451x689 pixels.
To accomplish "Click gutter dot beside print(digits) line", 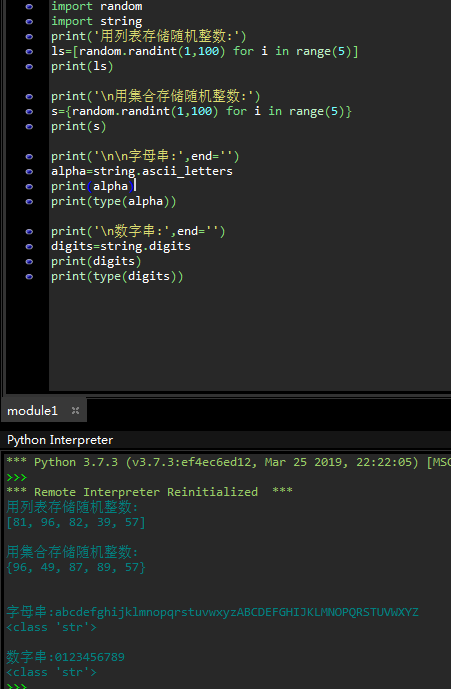I will (x=29, y=261).
